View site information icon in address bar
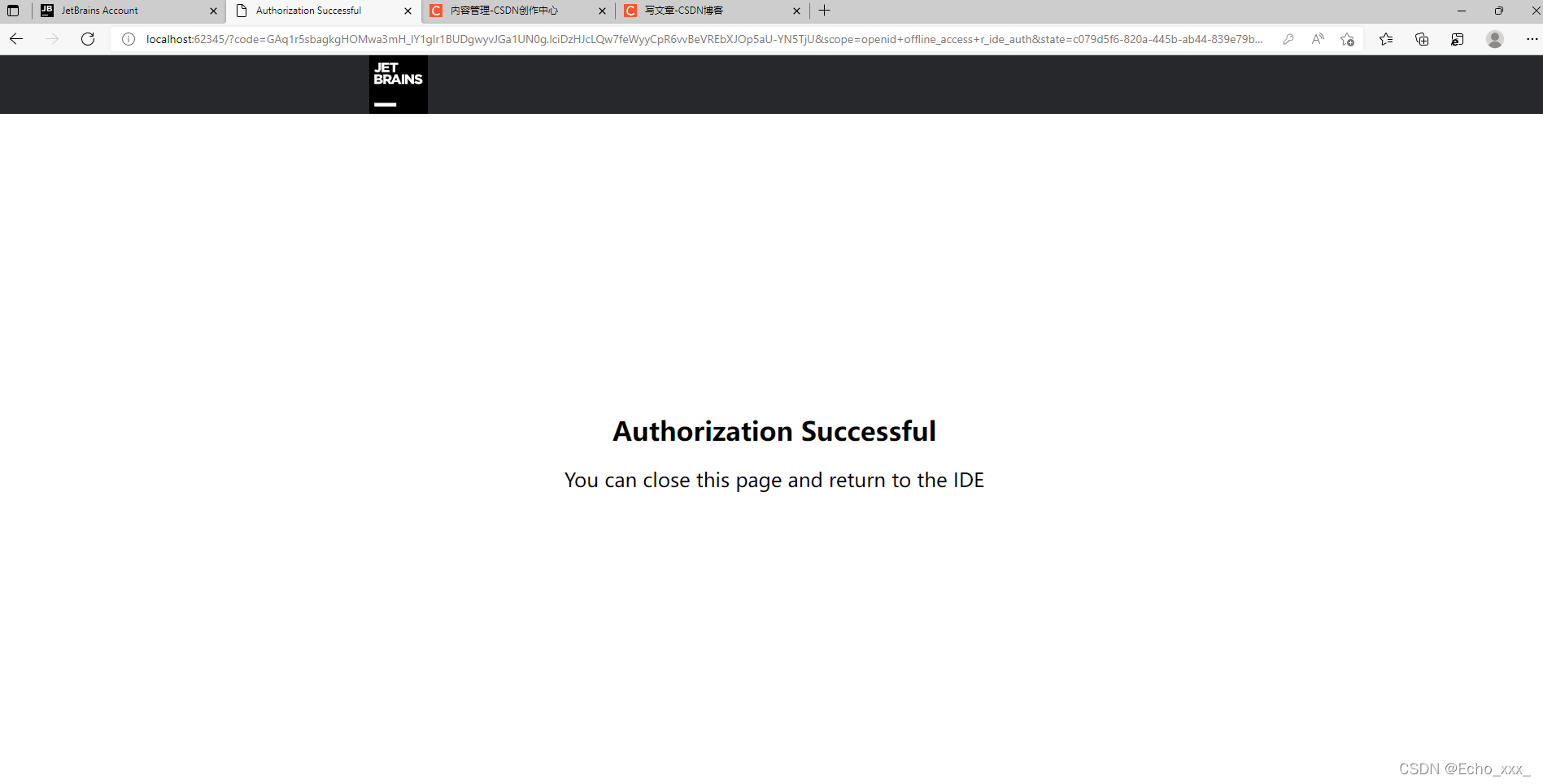The image size is (1543, 784). [129, 39]
